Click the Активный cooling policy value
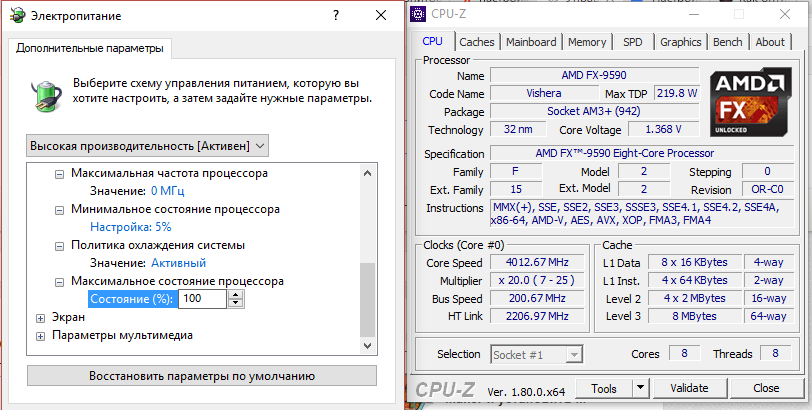812x410 pixels. (x=179, y=263)
